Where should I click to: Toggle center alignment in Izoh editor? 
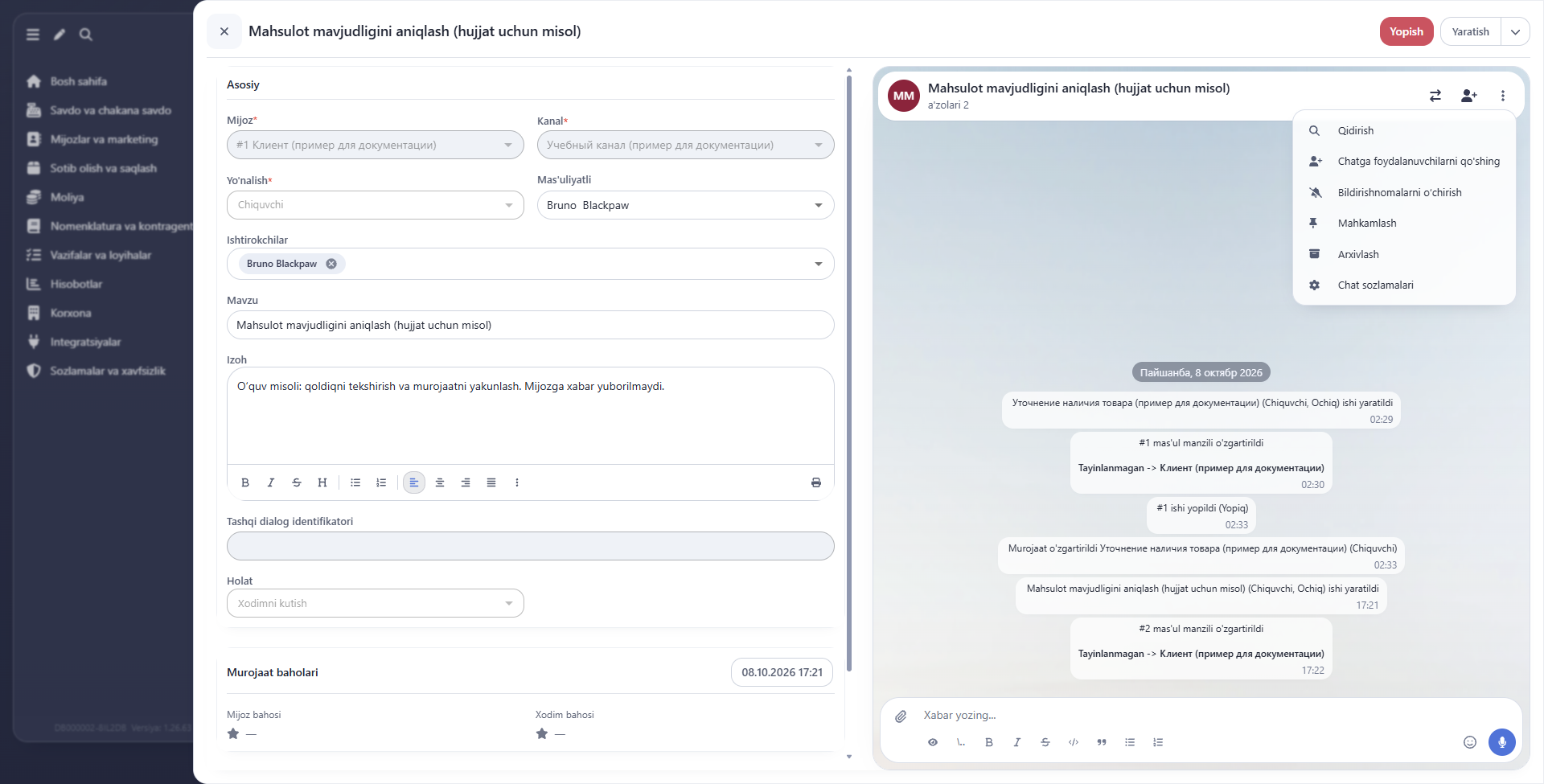point(440,482)
